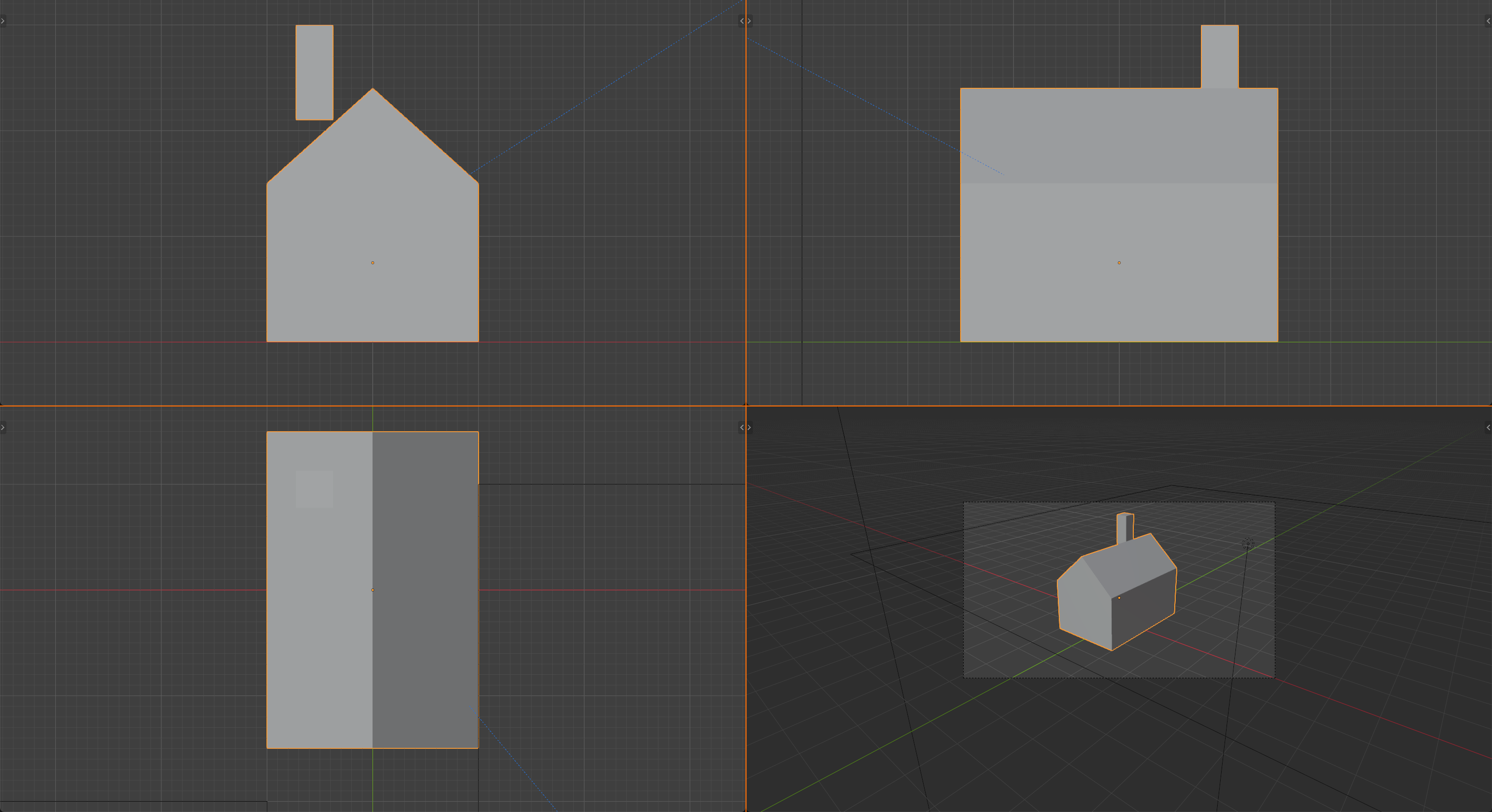Expand the sidebar in the bottom-left top view
Image resolution: width=1492 pixels, height=812 pixels.
tap(742, 427)
